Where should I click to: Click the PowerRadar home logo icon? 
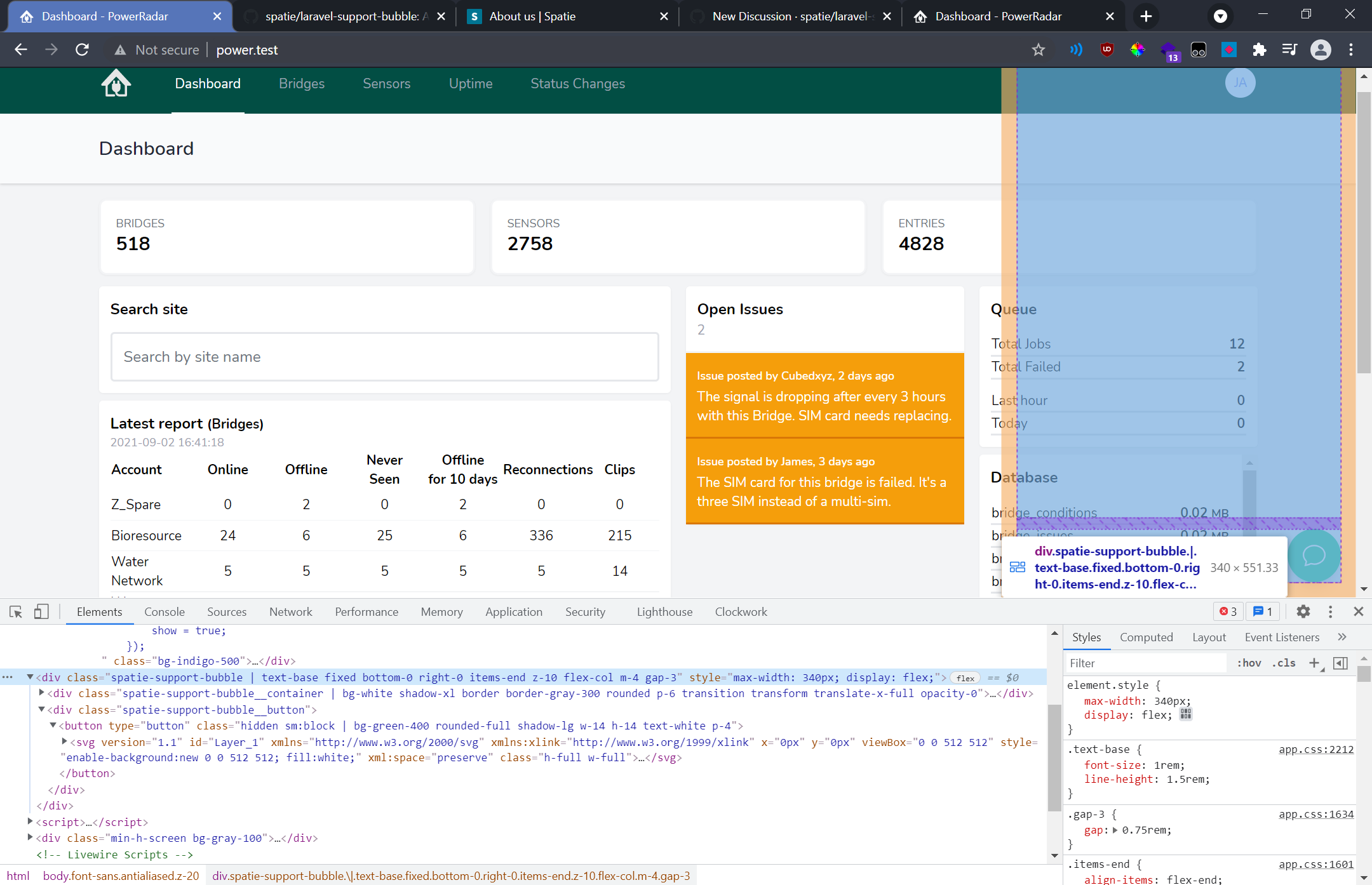[116, 84]
